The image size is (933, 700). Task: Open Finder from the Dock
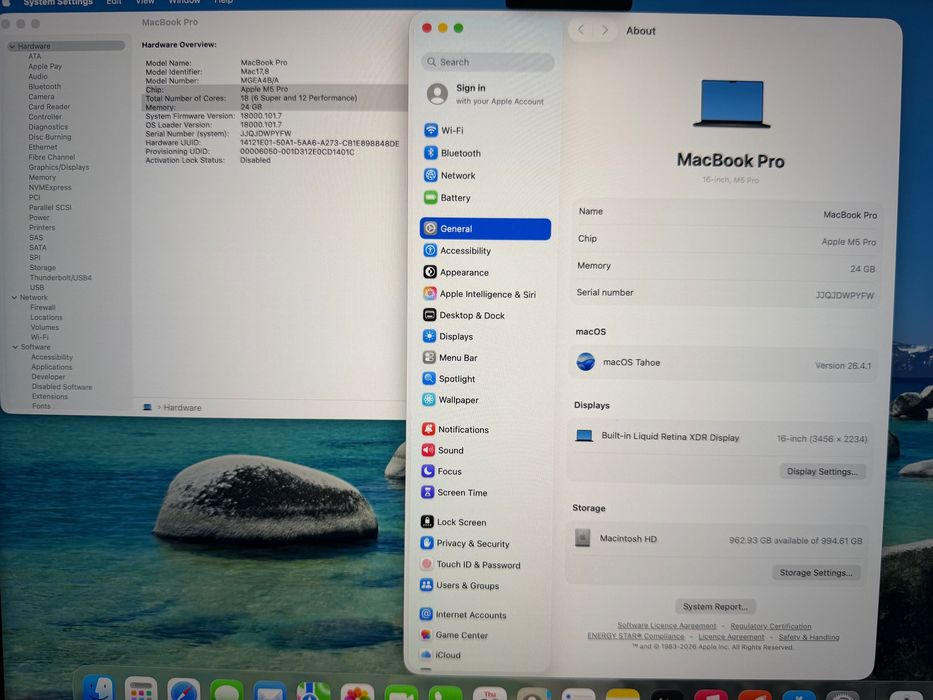pyautogui.click(x=98, y=688)
